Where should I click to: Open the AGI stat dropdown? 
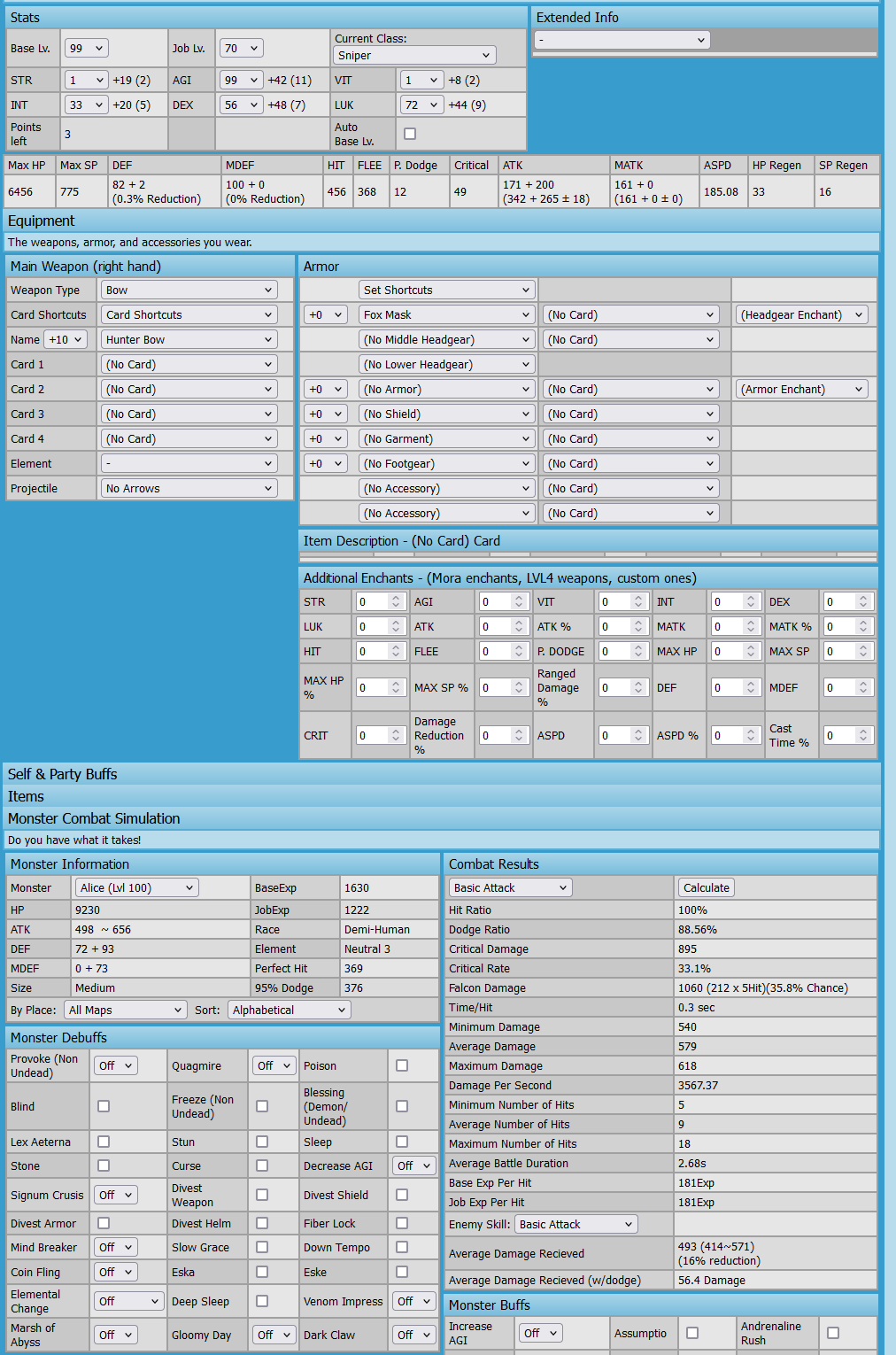pyautogui.click(x=241, y=81)
